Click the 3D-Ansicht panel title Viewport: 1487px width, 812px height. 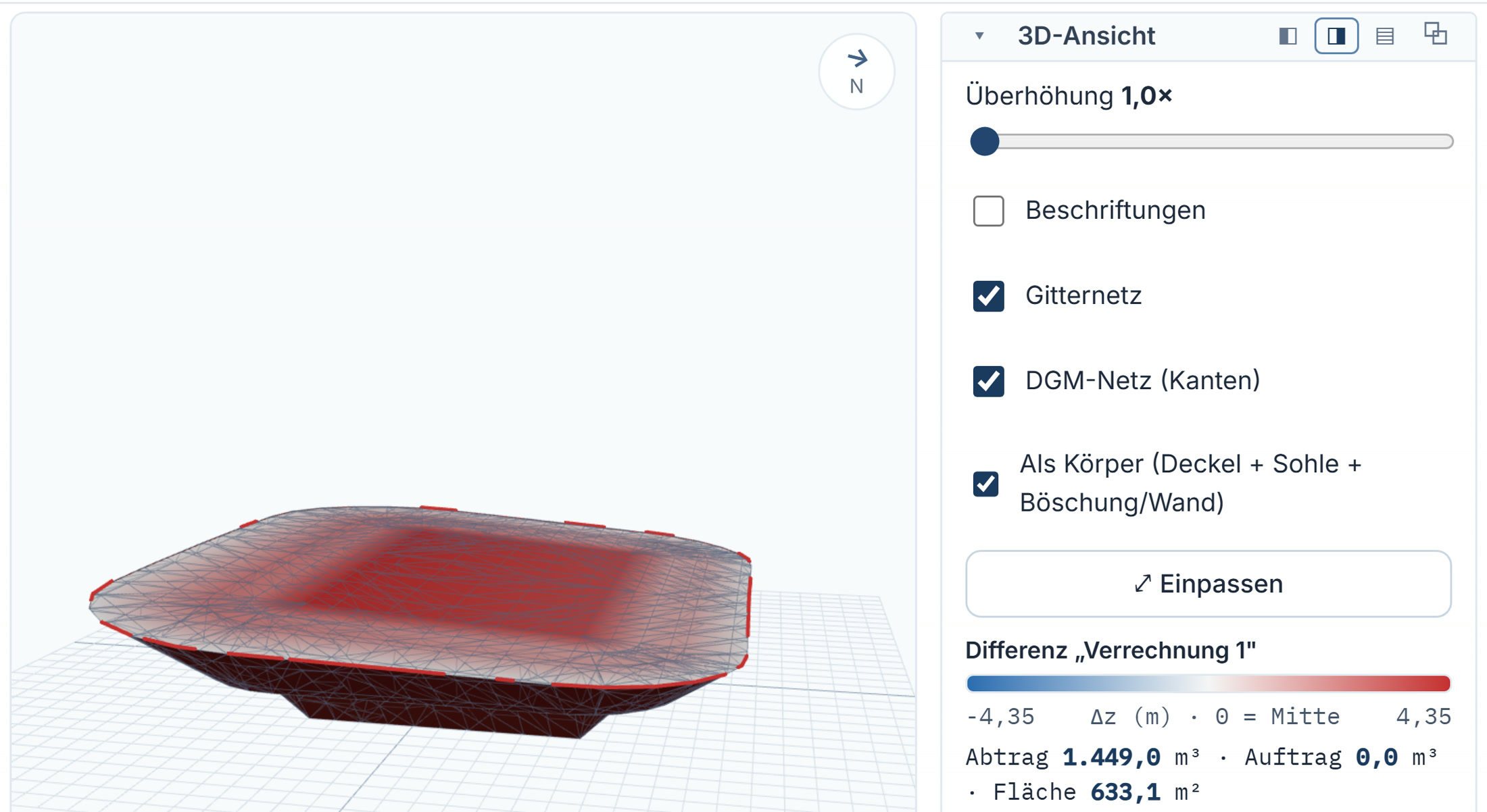pyautogui.click(x=1086, y=36)
